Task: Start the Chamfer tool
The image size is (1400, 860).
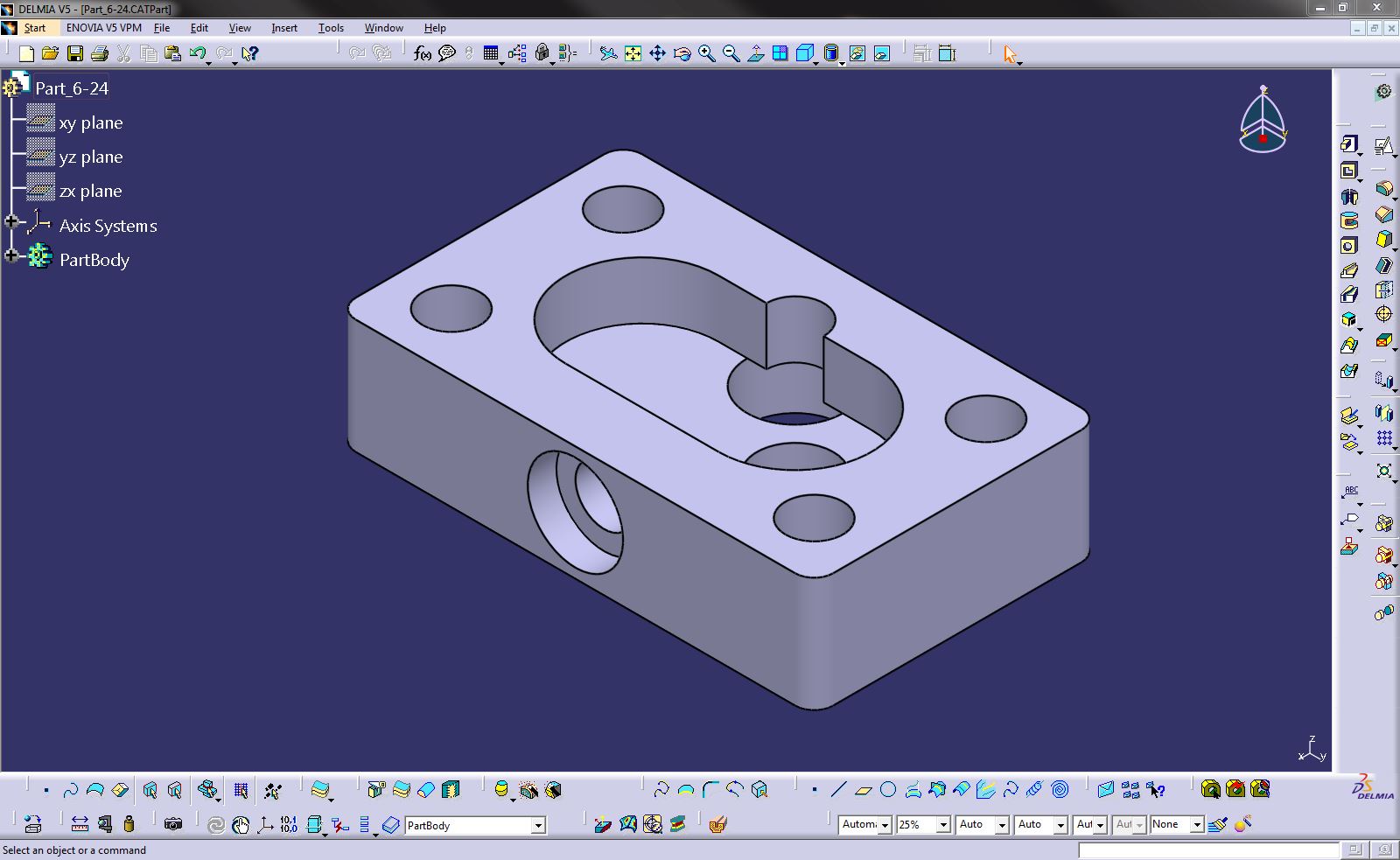Action: [x=1383, y=213]
